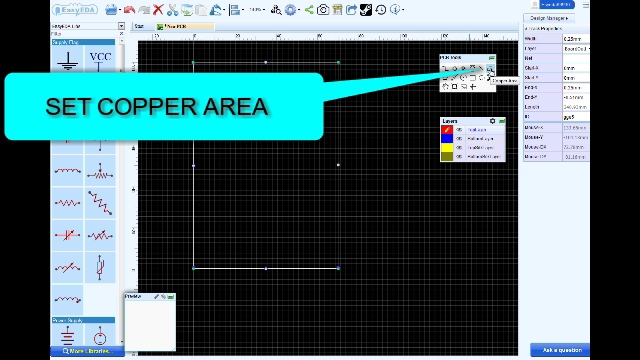Pick the VCC supply flag symbol
640x360 pixels.
tap(100, 60)
